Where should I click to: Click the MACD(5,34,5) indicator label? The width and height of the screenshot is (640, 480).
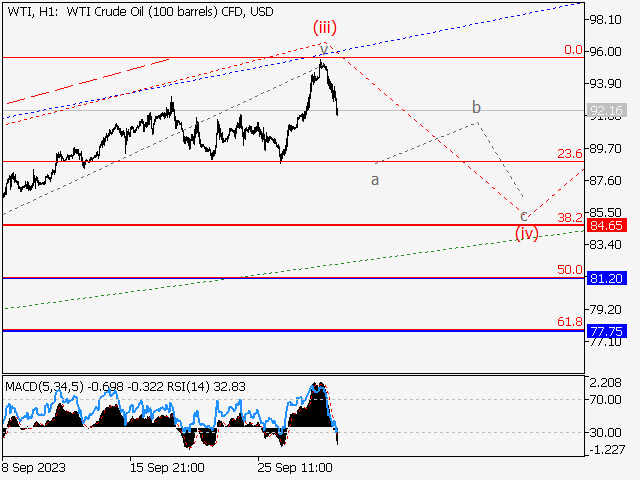[44, 387]
